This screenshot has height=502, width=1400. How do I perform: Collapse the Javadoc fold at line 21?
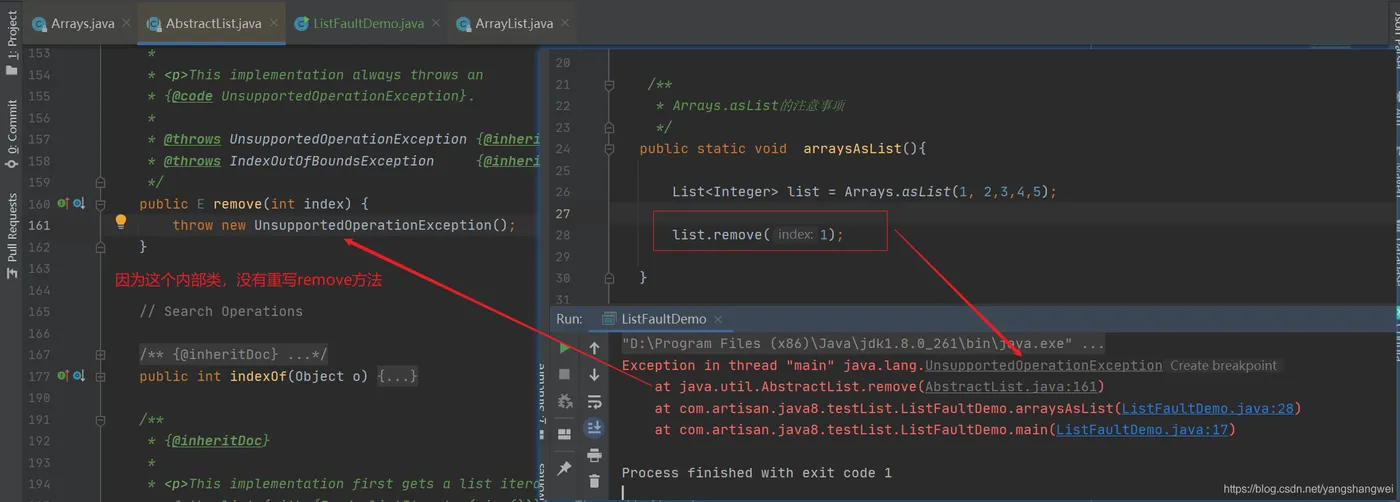tap(608, 85)
